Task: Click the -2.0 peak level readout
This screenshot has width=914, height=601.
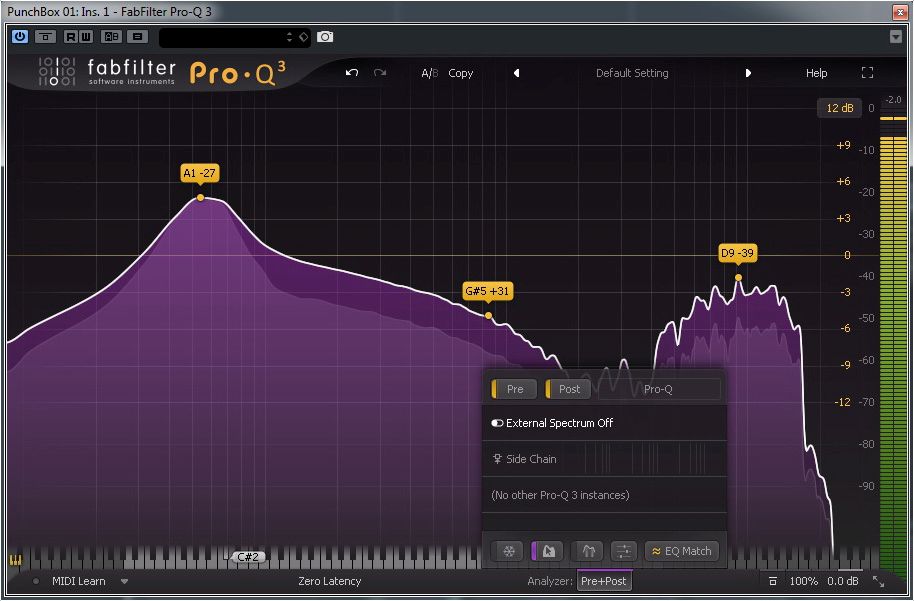Action: click(893, 100)
